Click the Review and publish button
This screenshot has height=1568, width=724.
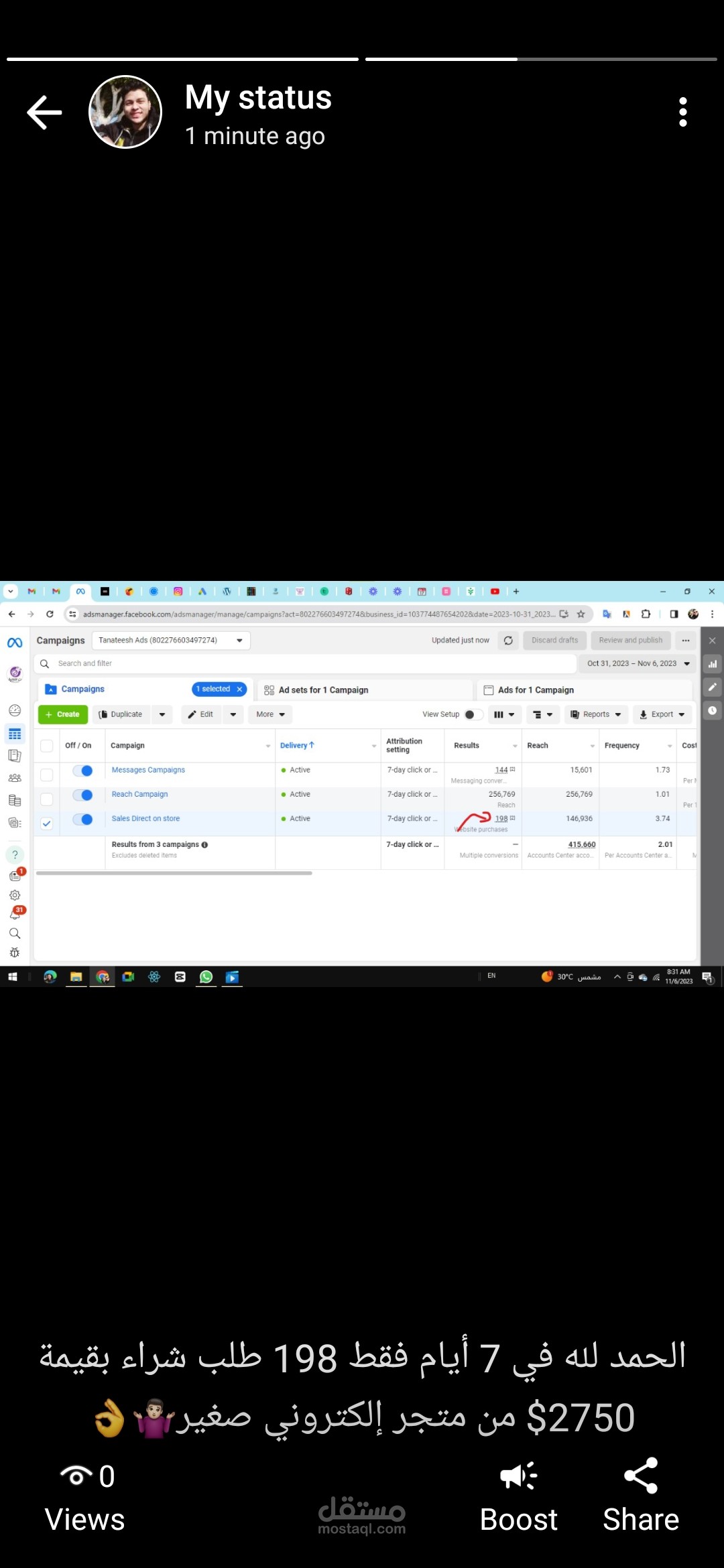(631, 640)
